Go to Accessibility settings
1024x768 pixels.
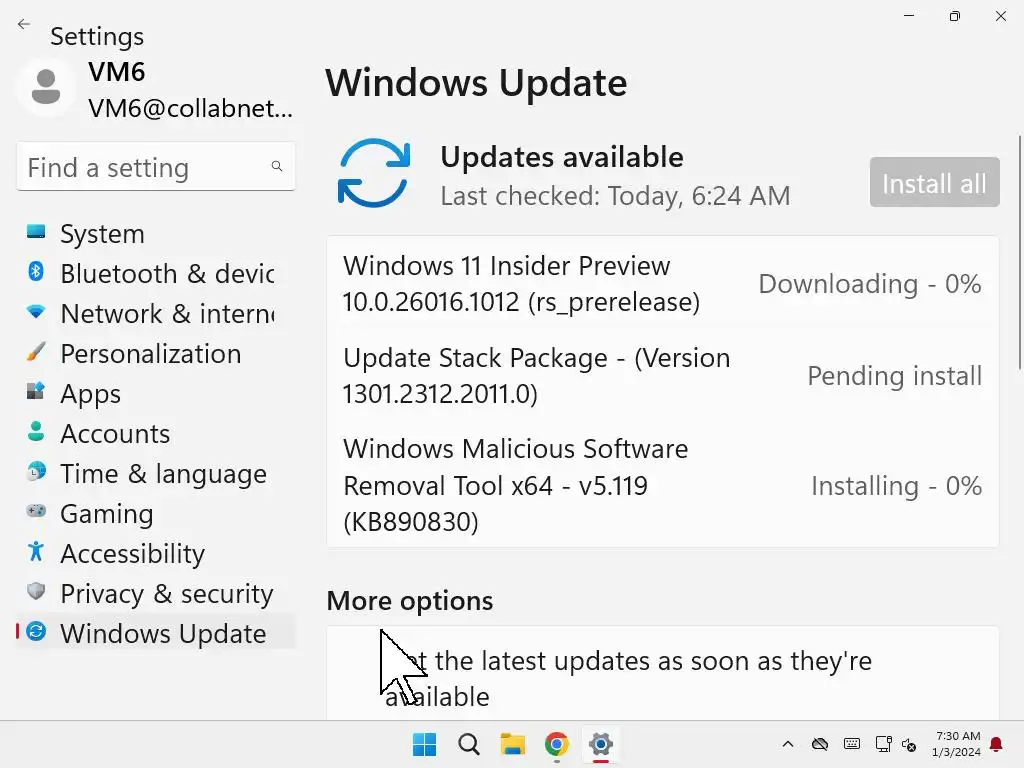[155, 554]
